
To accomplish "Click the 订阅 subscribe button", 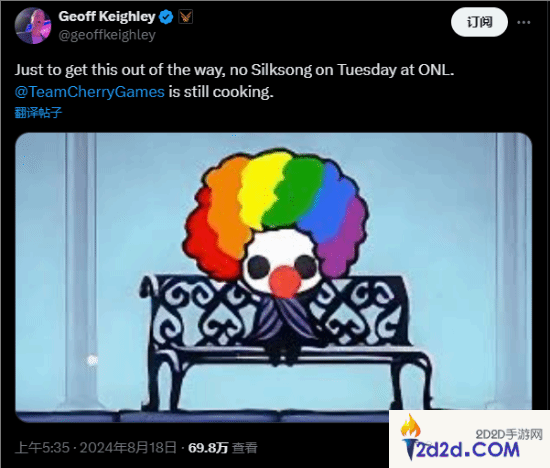I will click(x=479, y=22).
